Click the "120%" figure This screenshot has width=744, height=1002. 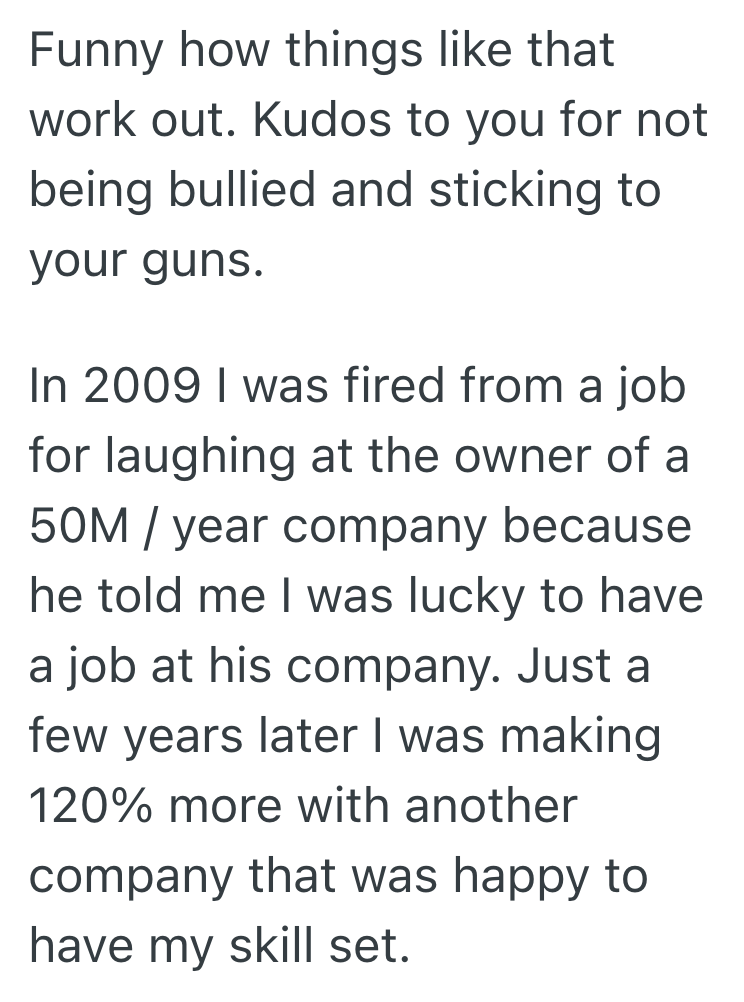(x=93, y=806)
